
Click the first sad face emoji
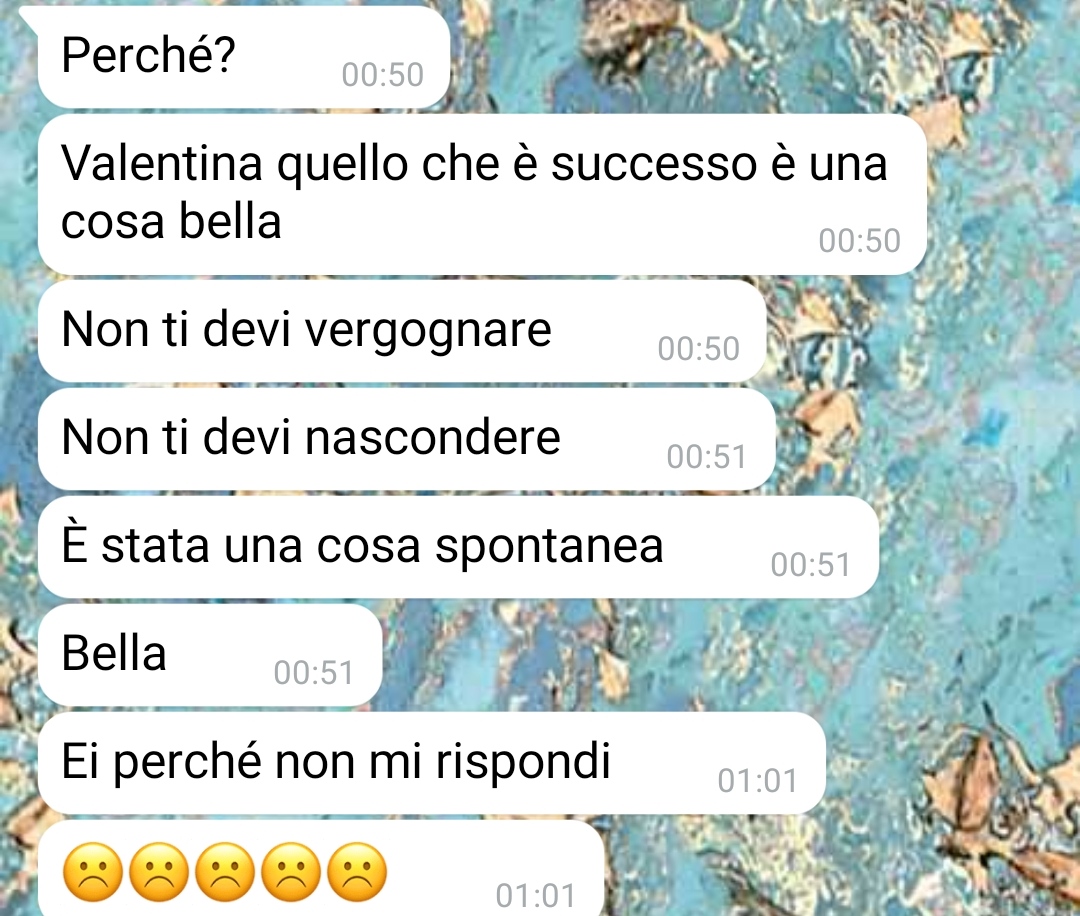[93, 872]
